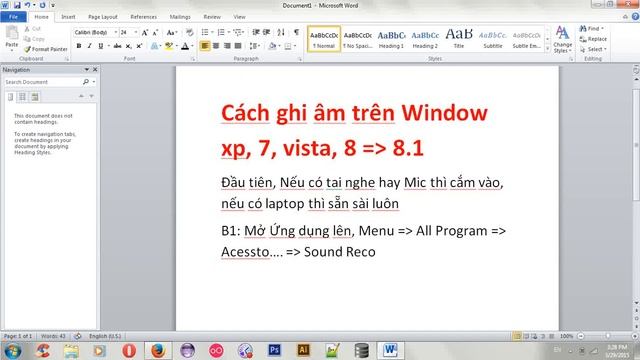Apply strikethrough formatting
This screenshot has width=640, height=360.
click(118, 46)
